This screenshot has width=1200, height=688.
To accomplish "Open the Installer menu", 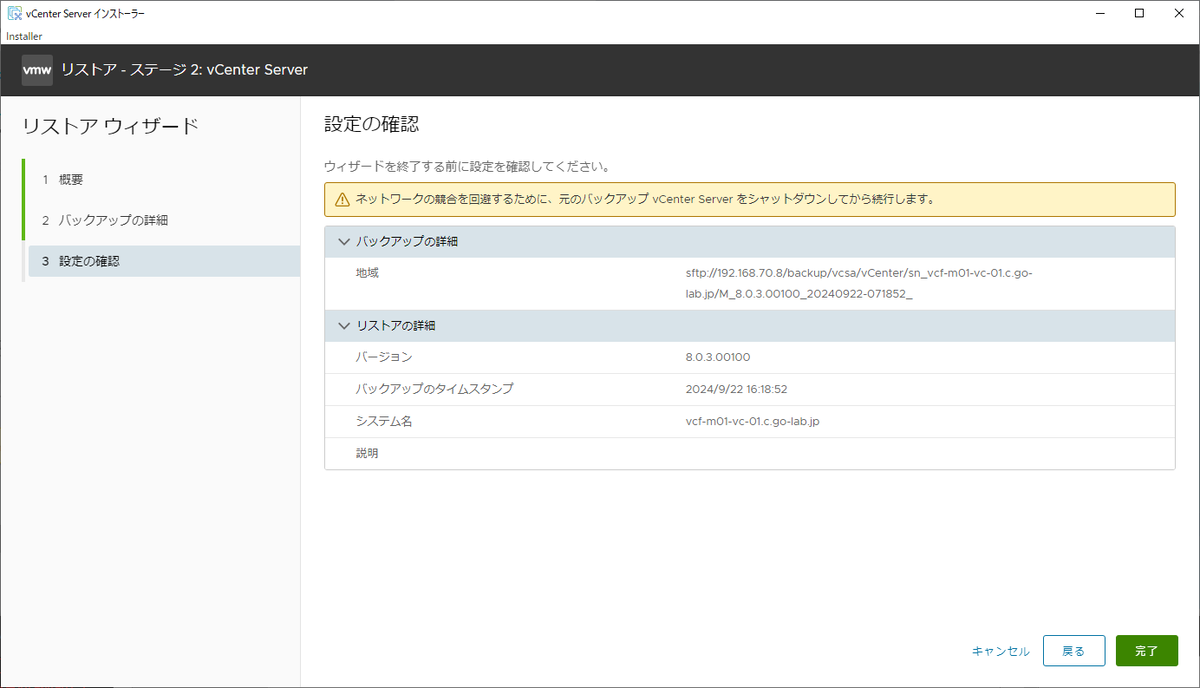I will pos(24,36).
